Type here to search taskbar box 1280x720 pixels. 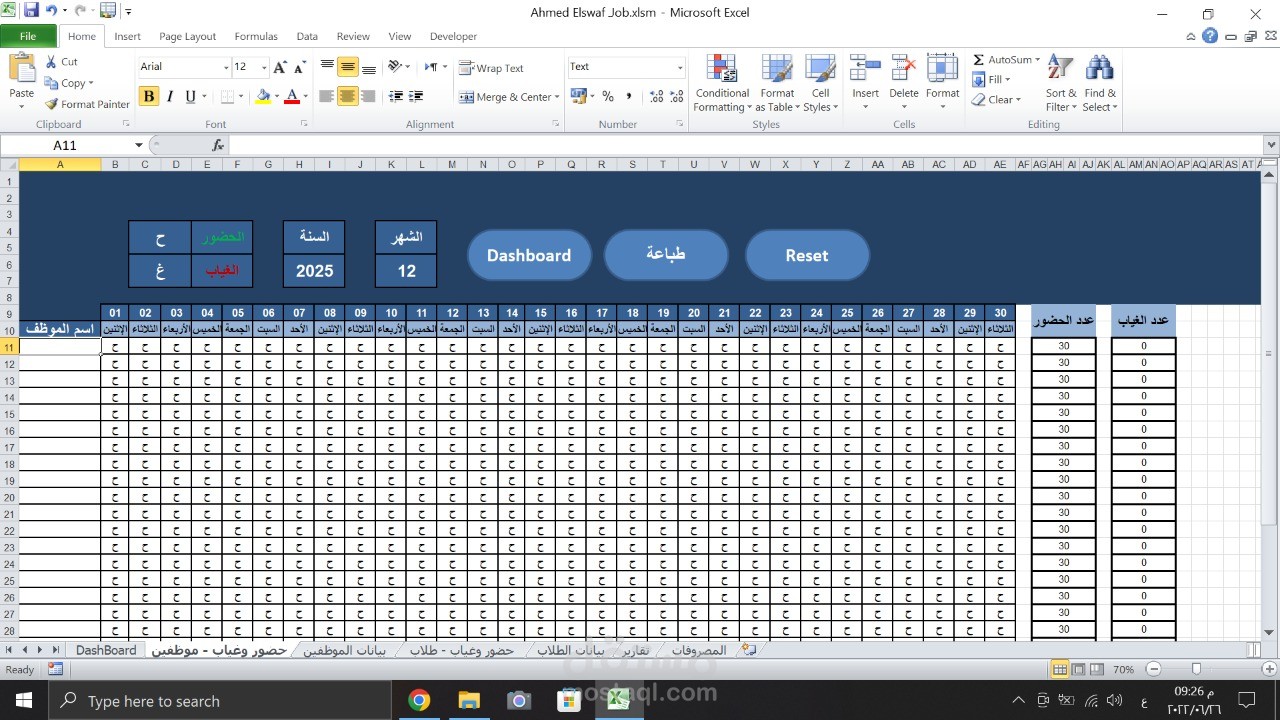(220, 701)
